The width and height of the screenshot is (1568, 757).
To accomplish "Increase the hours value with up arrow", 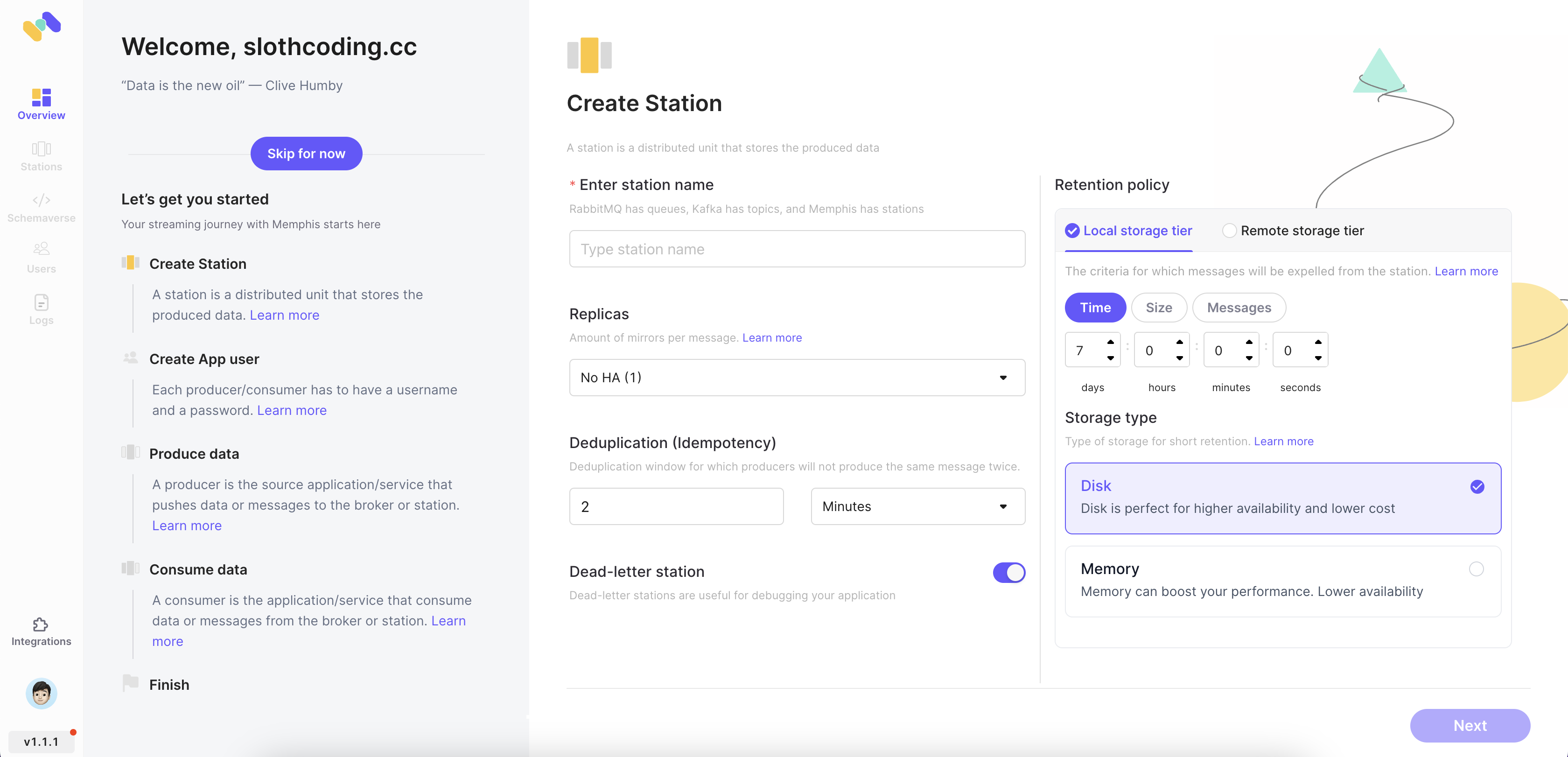I will pos(1180,342).
